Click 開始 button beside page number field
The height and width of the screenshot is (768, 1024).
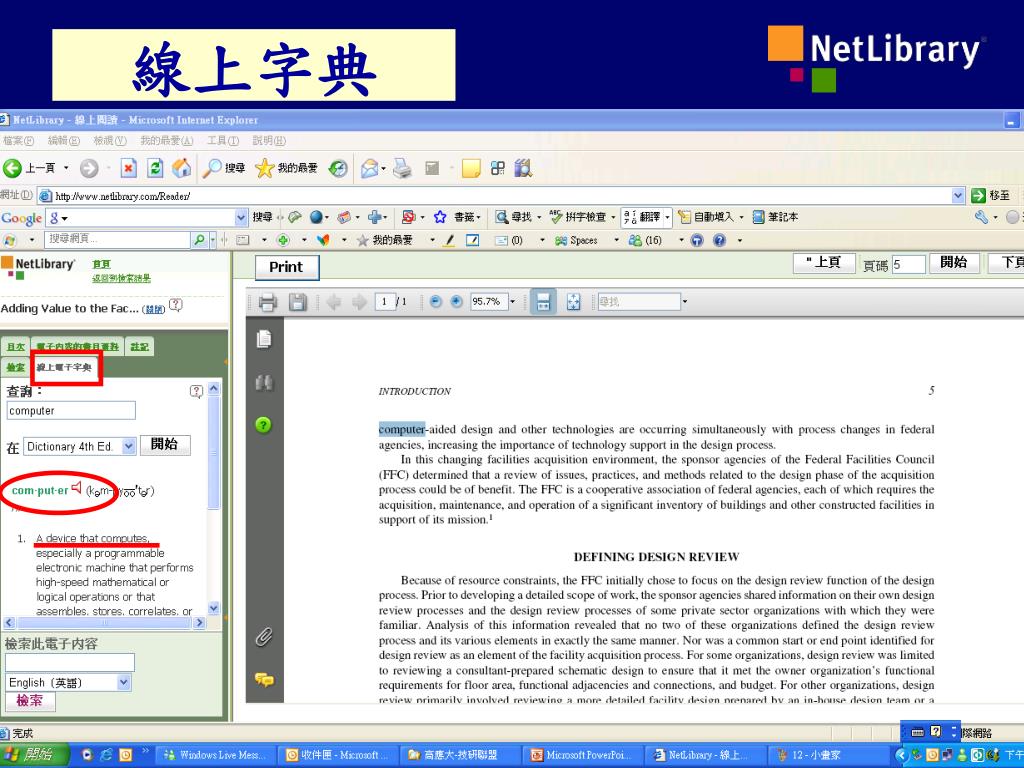(x=953, y=263)
